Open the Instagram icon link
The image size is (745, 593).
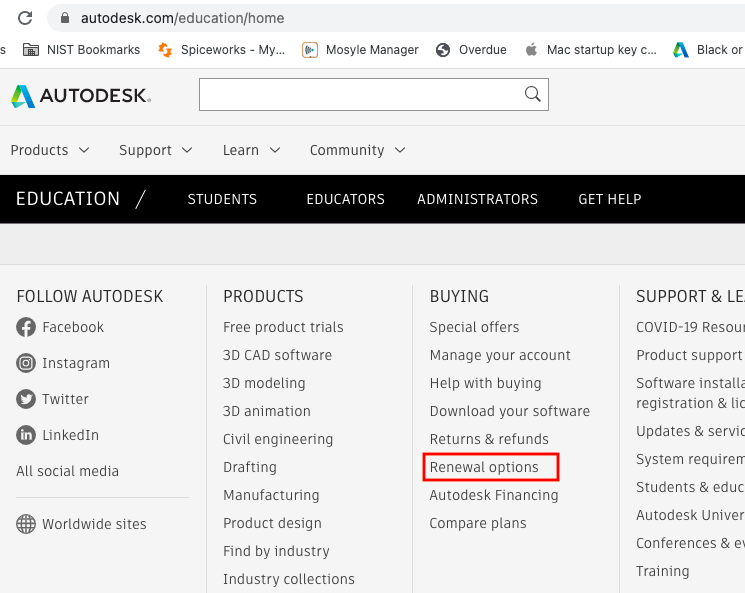pyautogui.click(x=26, y=363)
